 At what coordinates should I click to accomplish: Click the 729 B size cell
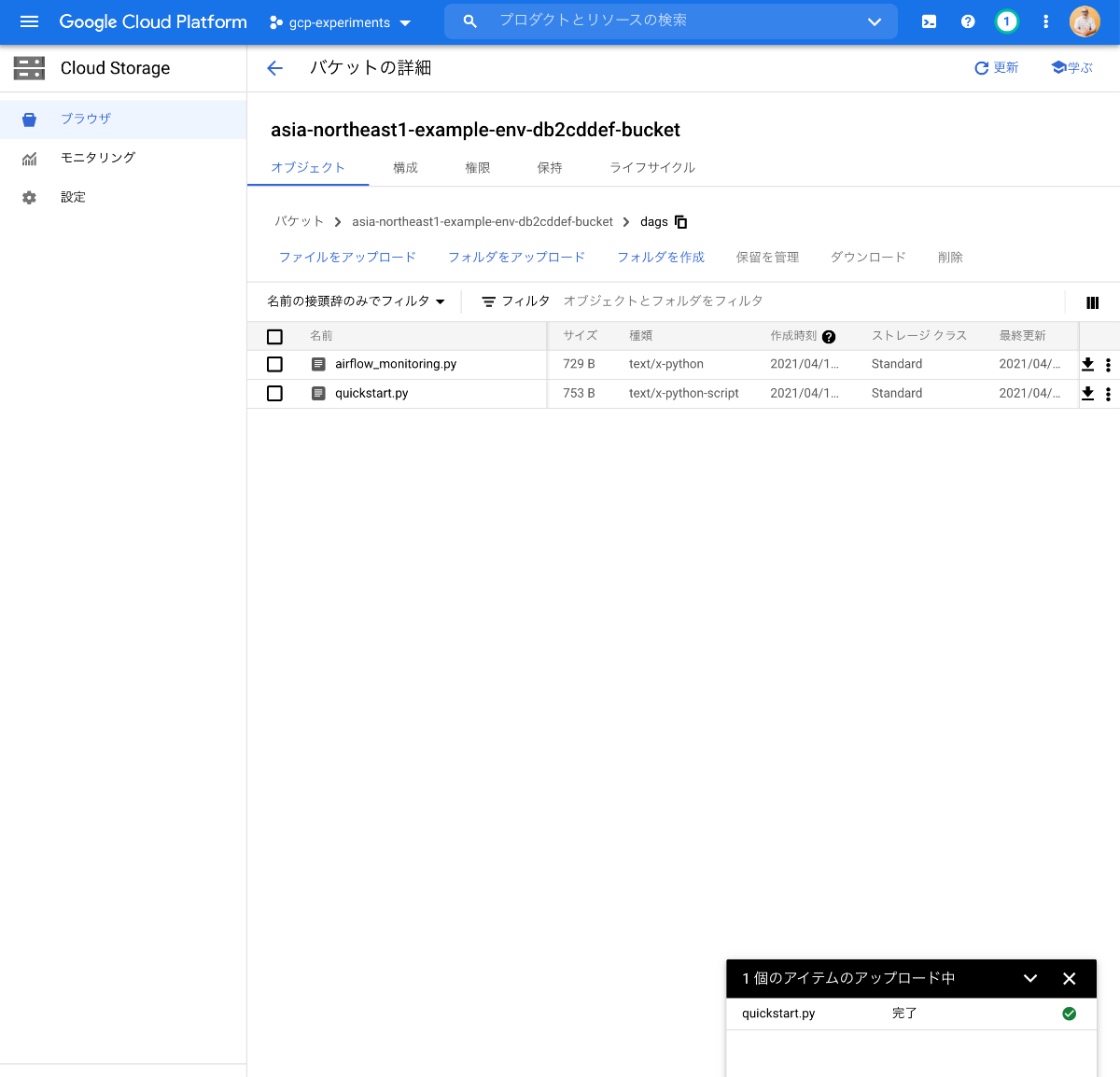[x=579, y=364]
